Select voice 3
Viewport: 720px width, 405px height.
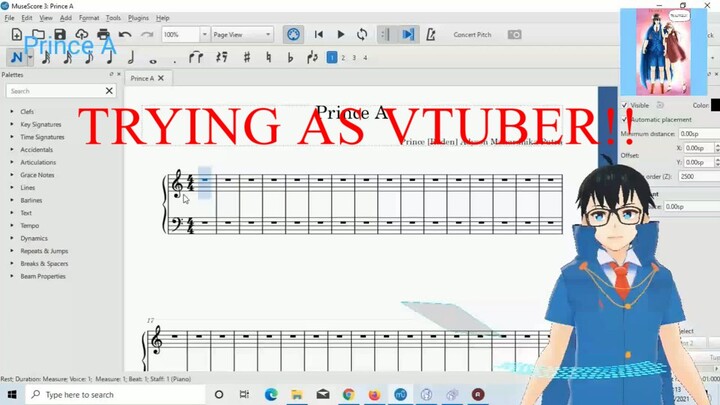[x=354, y=58]
